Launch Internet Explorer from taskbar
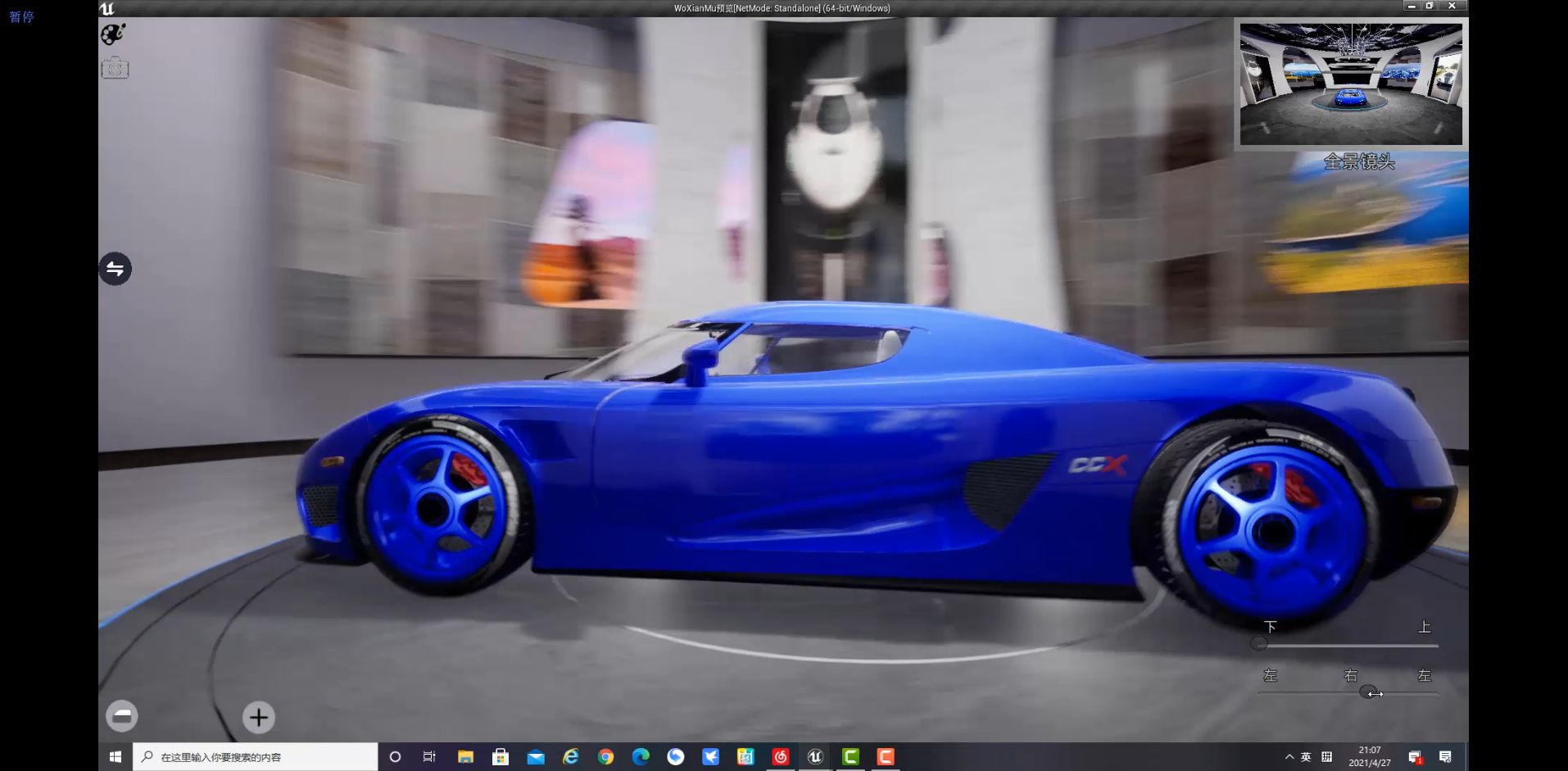This screenshot has width=1568, height=771. tap(571, 757)
